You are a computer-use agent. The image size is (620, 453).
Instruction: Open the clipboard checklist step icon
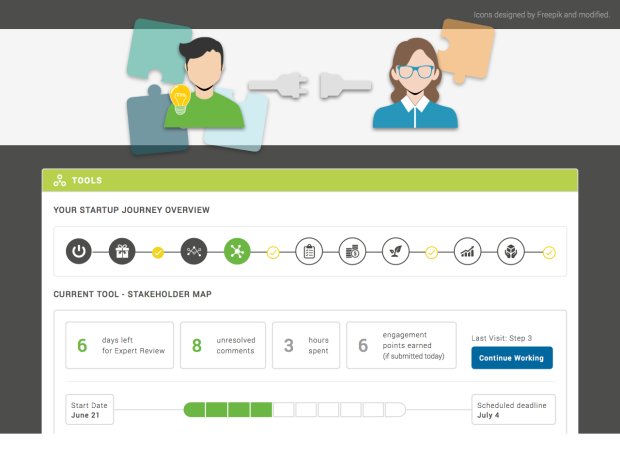[309, 251]
